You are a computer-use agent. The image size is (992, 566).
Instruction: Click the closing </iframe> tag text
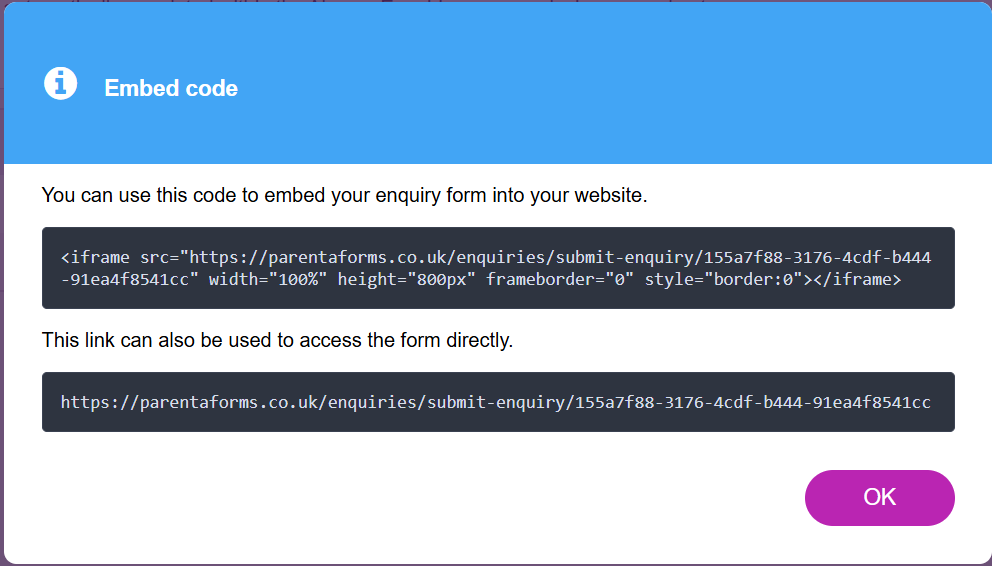(x=857, y=279)
